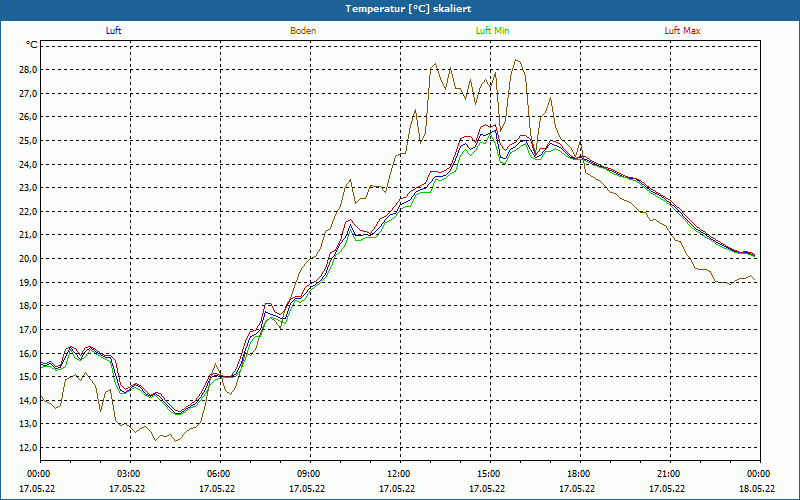Viewport: 800px width, 500px height.
Task: Click the 14,0 y-axis value
Action: click(x=29, y=401)
